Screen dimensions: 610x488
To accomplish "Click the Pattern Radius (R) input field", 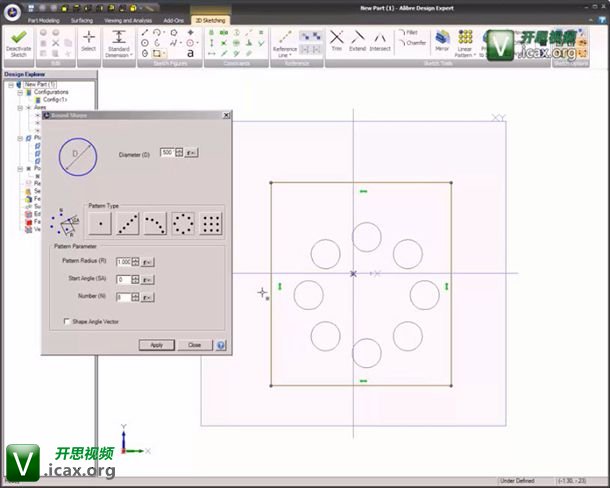I will coord(124,262).
